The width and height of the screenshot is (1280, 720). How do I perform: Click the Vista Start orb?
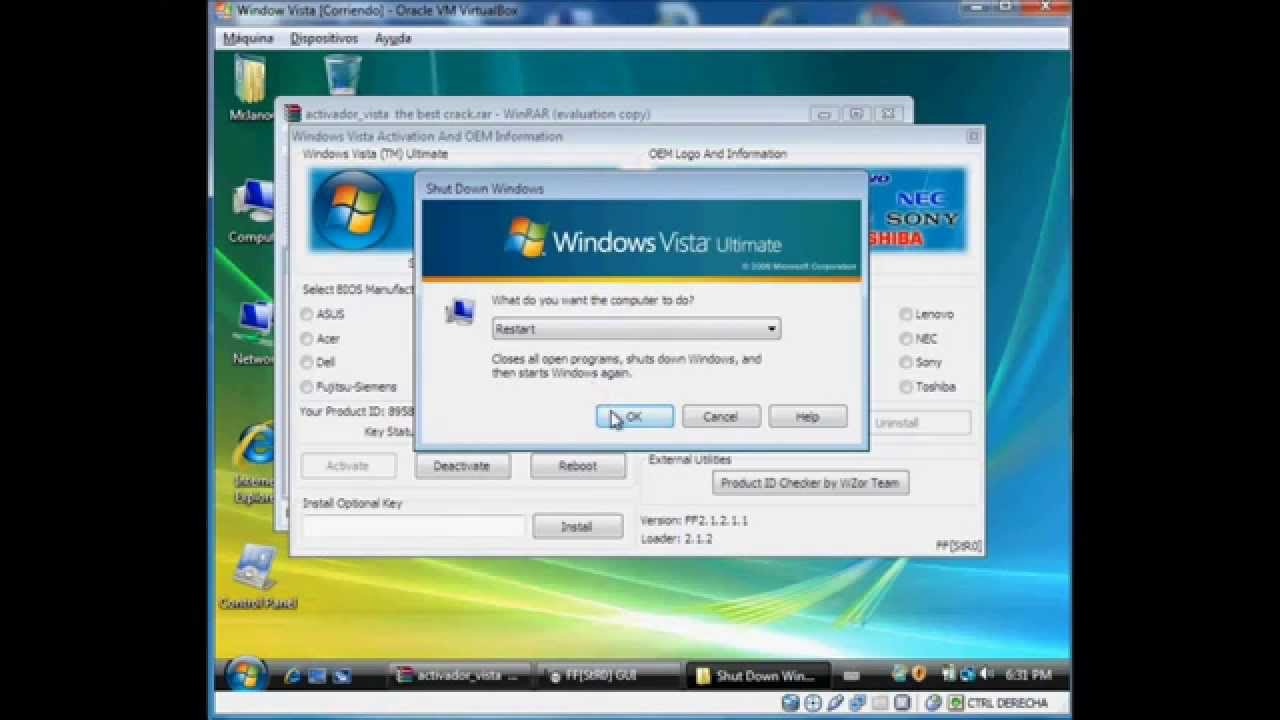click(245, 675)
